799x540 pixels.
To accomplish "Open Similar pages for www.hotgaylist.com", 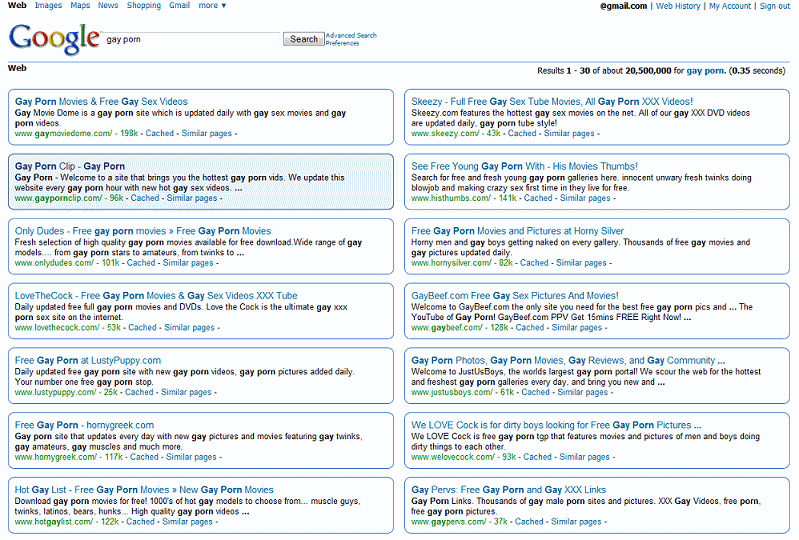I will point(188,522).
